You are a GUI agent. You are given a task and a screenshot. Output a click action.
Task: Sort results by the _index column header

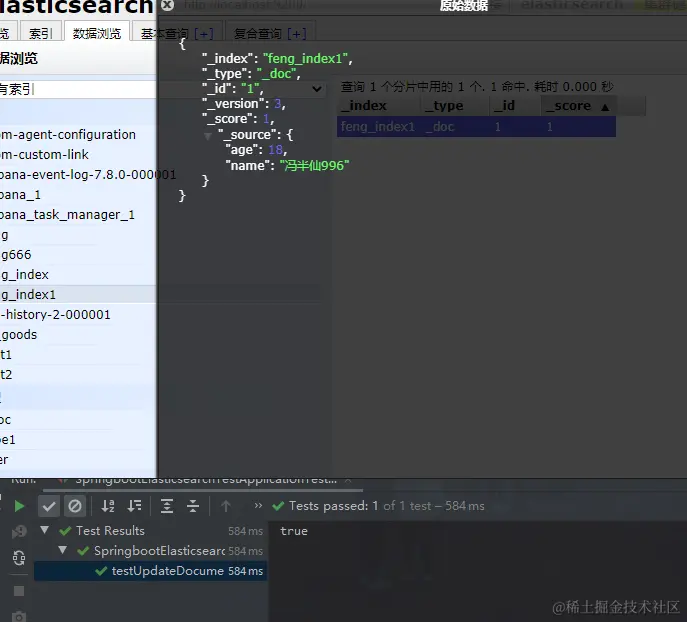379,106
